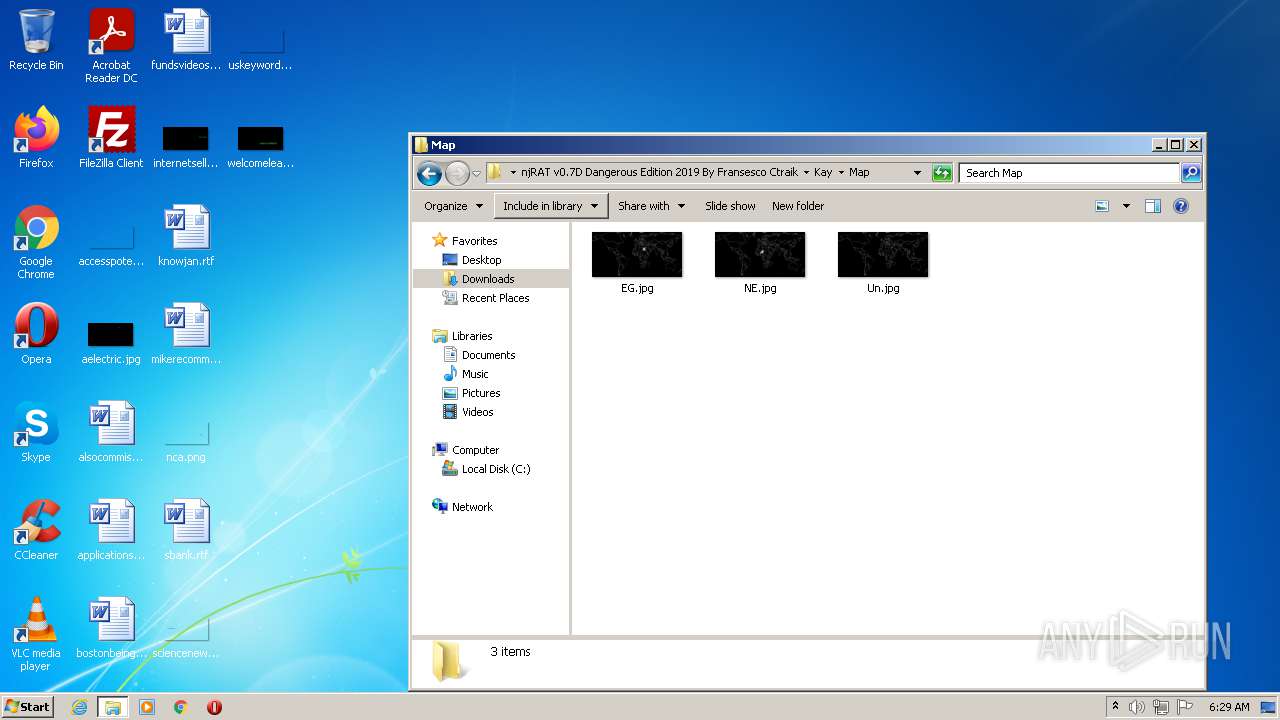The image size is (1280, 720).
Task: Open Include in library dropdown
Action: point(551,206)
